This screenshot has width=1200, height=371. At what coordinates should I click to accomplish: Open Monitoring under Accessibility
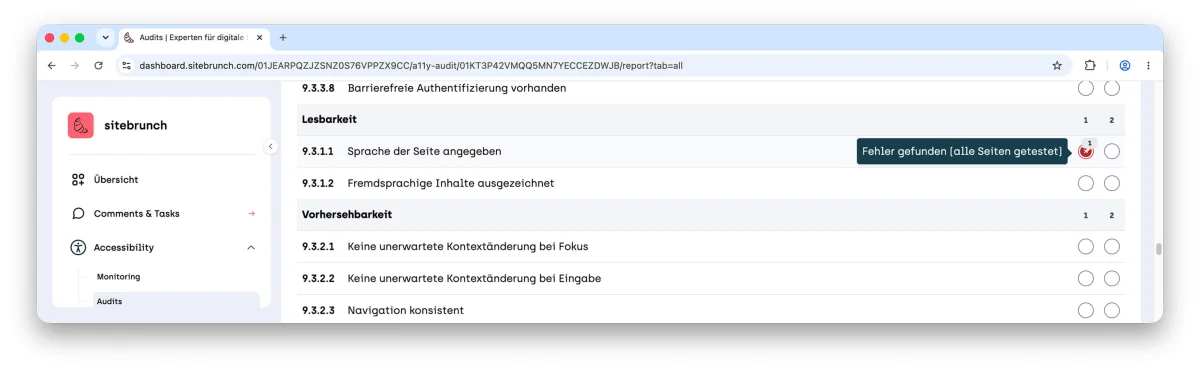(x=118, y=277)
